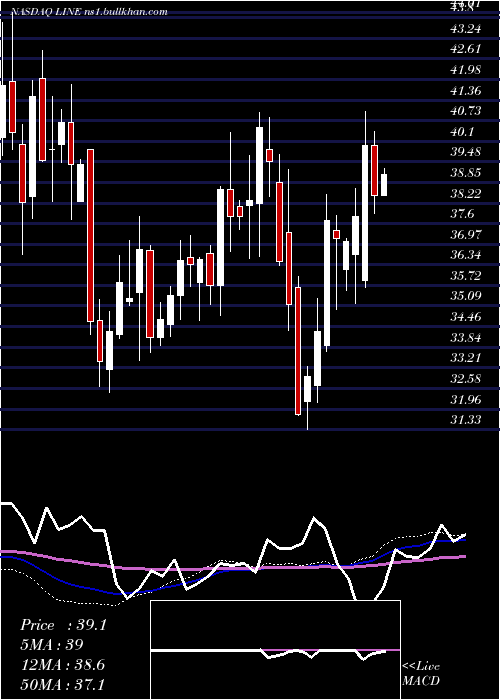Select the 40.73 price axis label
This screenshot has height=700, width=500.
466,111
